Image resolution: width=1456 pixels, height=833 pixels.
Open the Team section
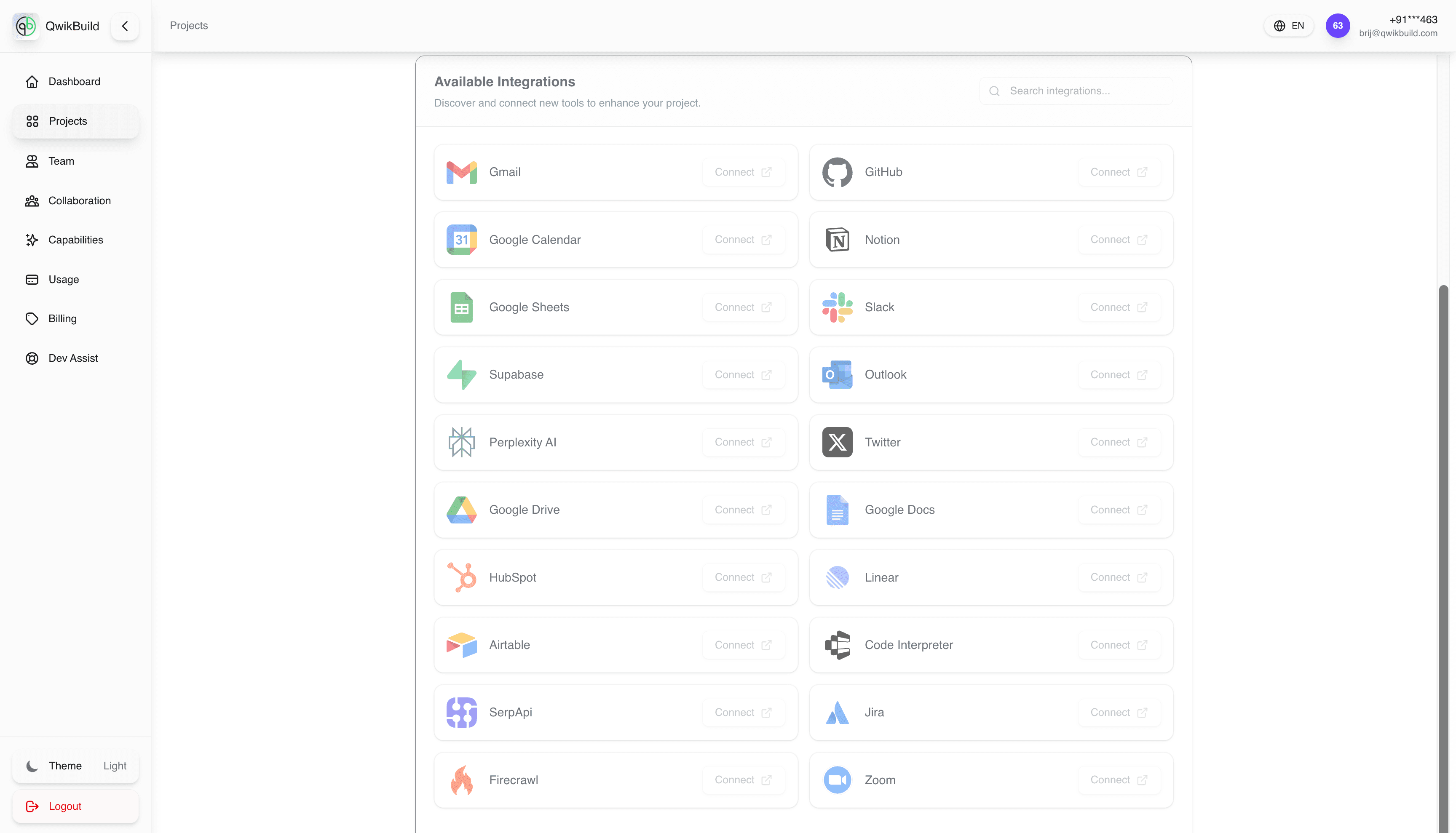click(x=75, y=161)
